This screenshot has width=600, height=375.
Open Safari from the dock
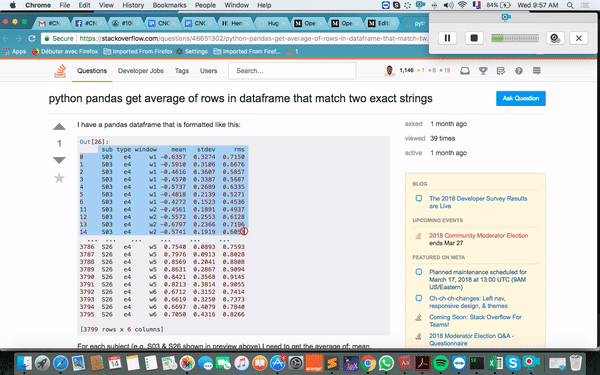60,363
